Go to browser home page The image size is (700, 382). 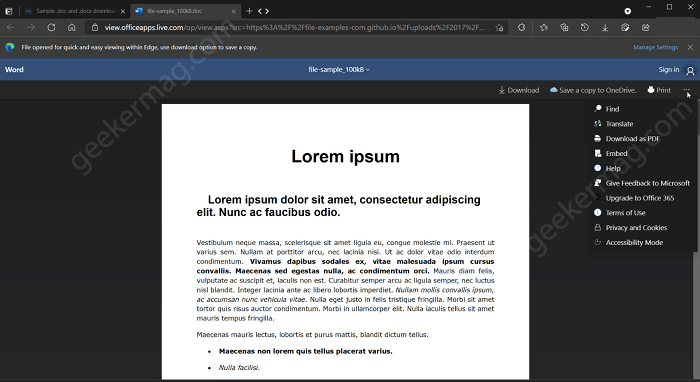[x=71, y=28]
